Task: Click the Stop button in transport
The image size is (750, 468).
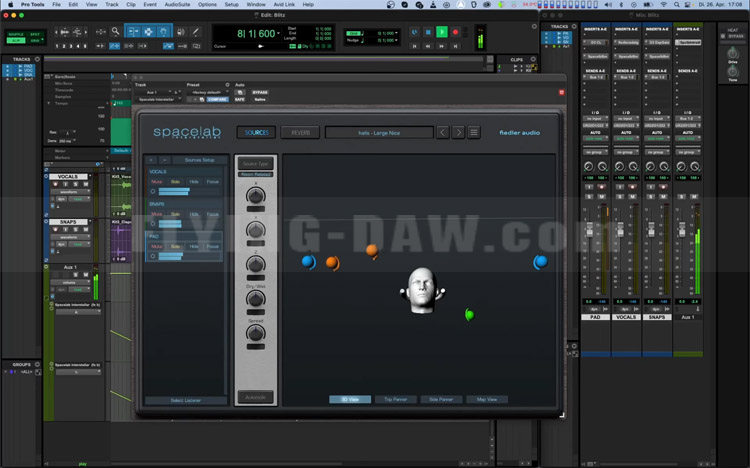Action: pos(428,32)
